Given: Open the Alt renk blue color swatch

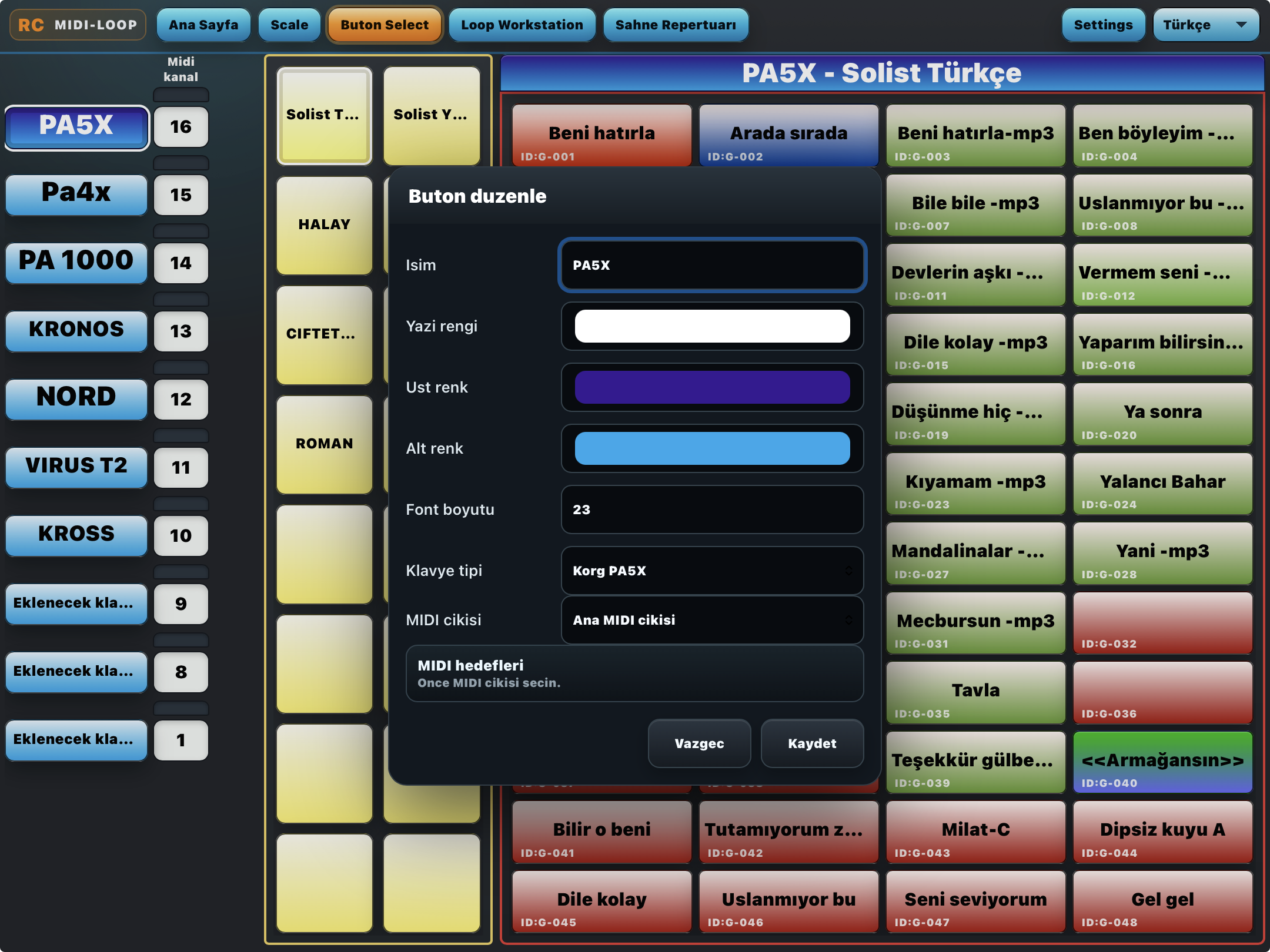Looking at the screenshot, I should pyautogui.click(x=712, y=448).
